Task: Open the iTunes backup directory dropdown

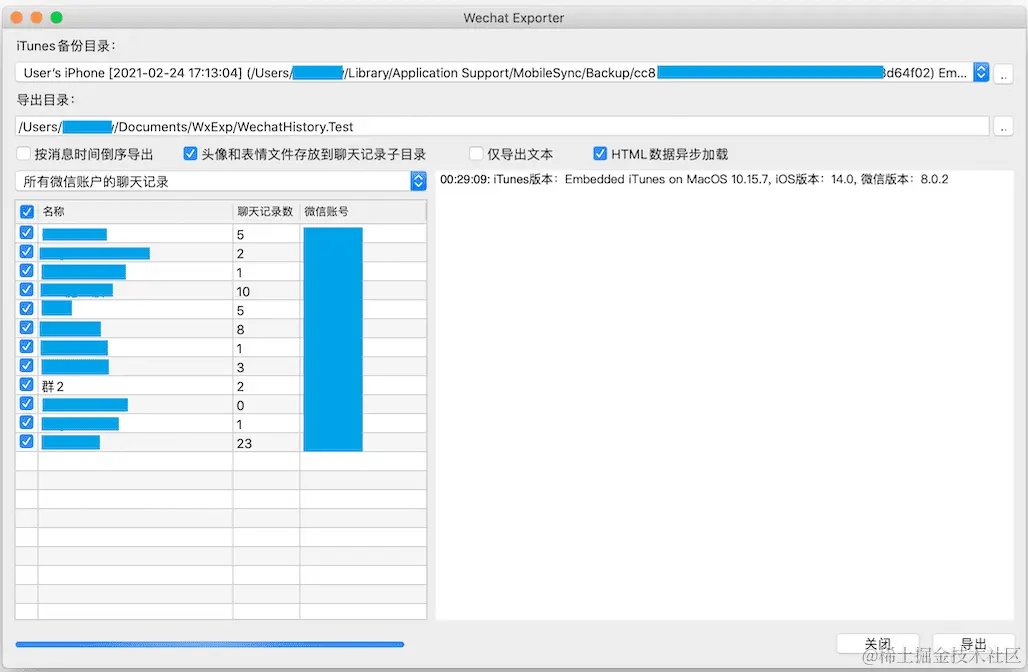Action: point(981,72)
